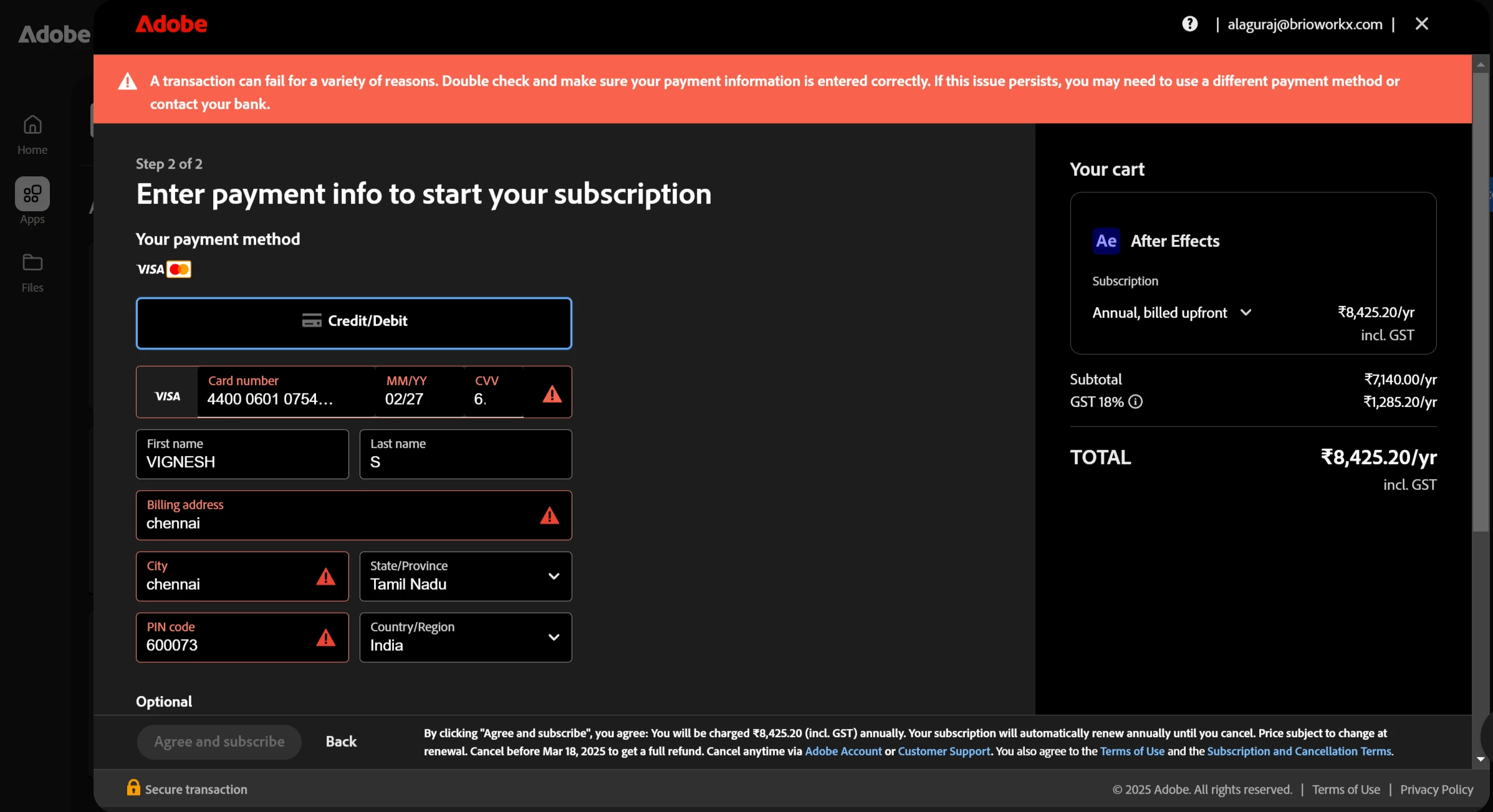
Task: Click the card field warning icon
Action: [x=552, y=394]
